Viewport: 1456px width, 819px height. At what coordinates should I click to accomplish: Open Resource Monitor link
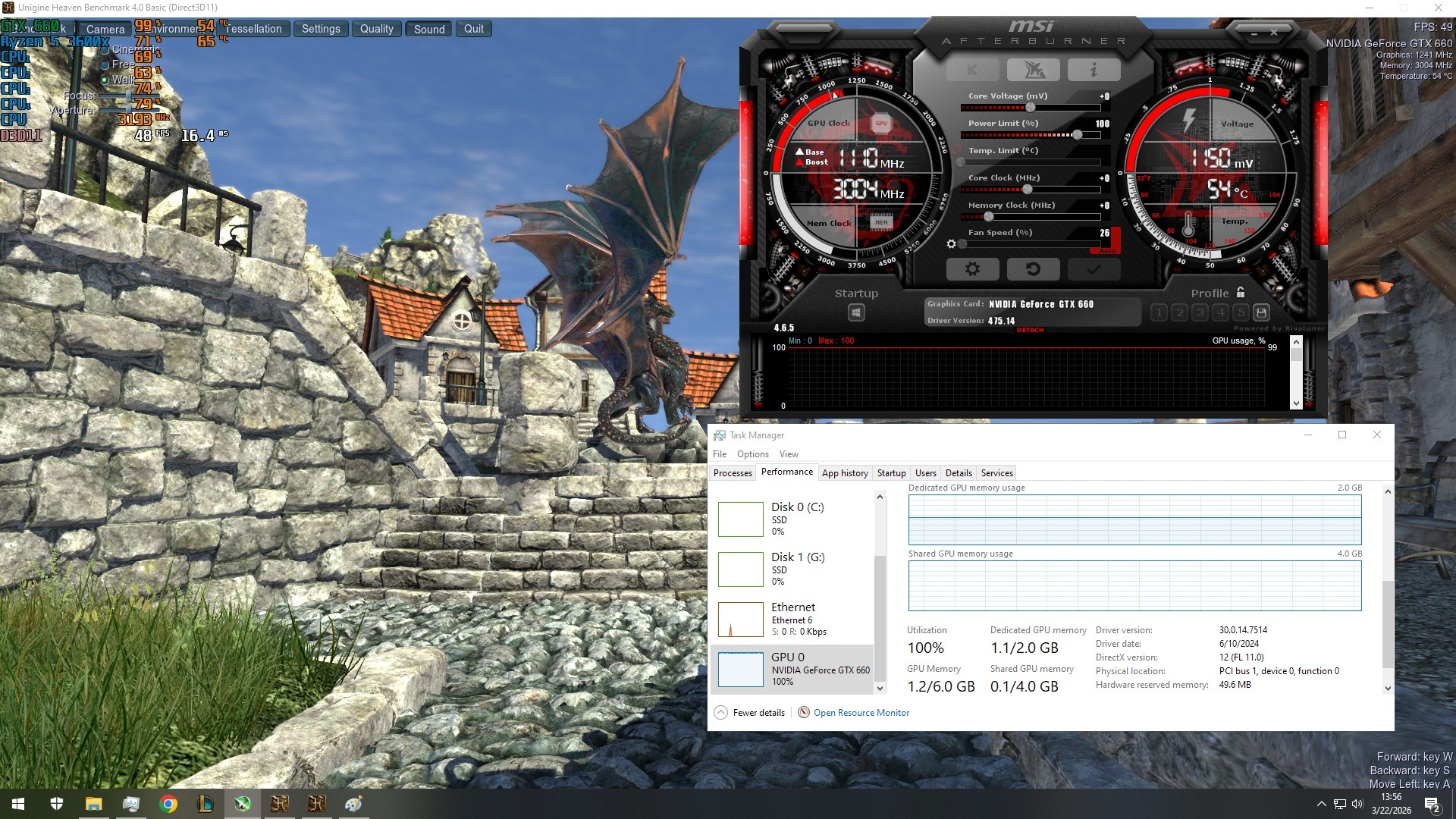(x=861, y=713)
